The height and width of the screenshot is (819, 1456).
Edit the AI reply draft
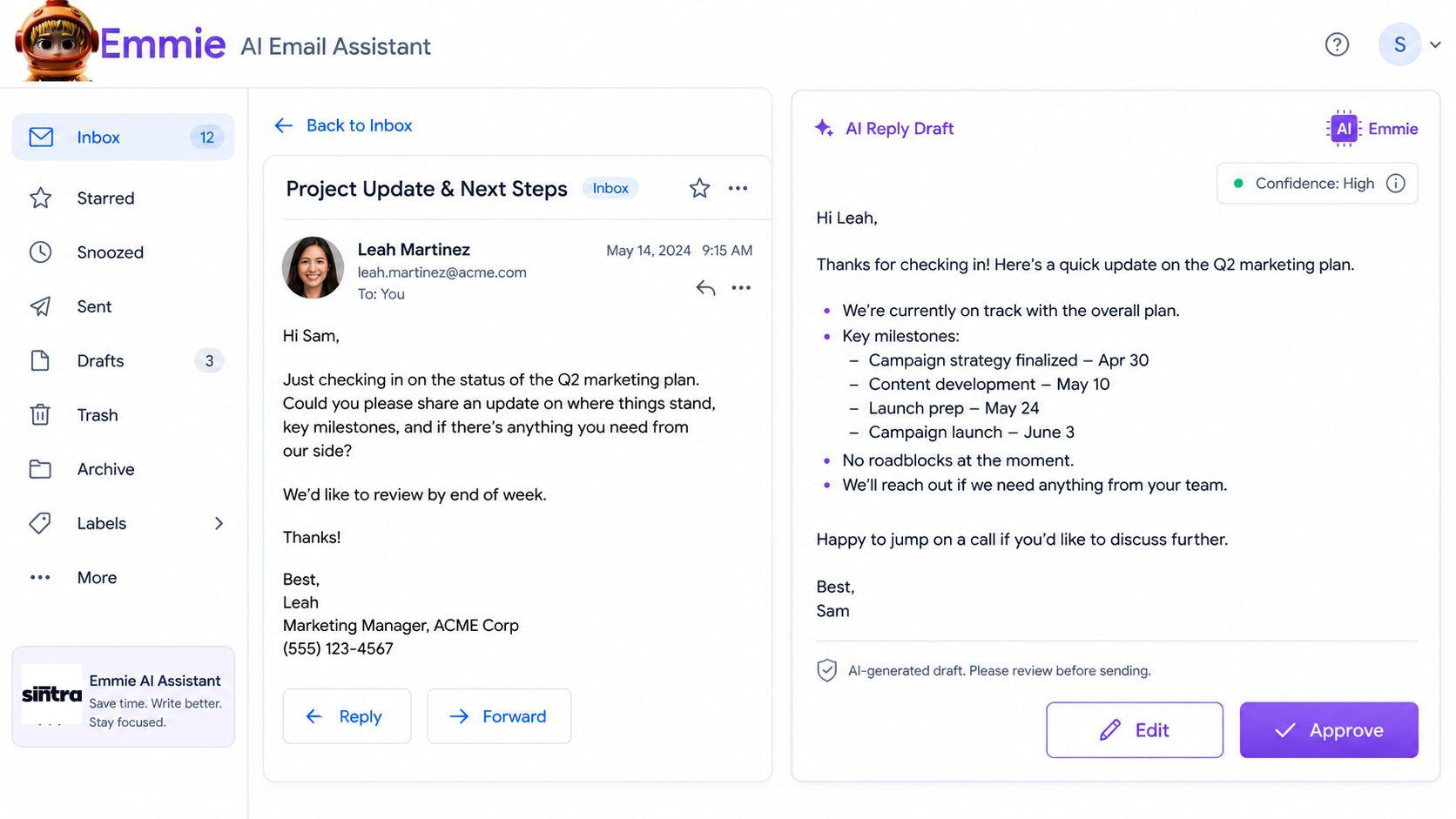coord(1135,730)
